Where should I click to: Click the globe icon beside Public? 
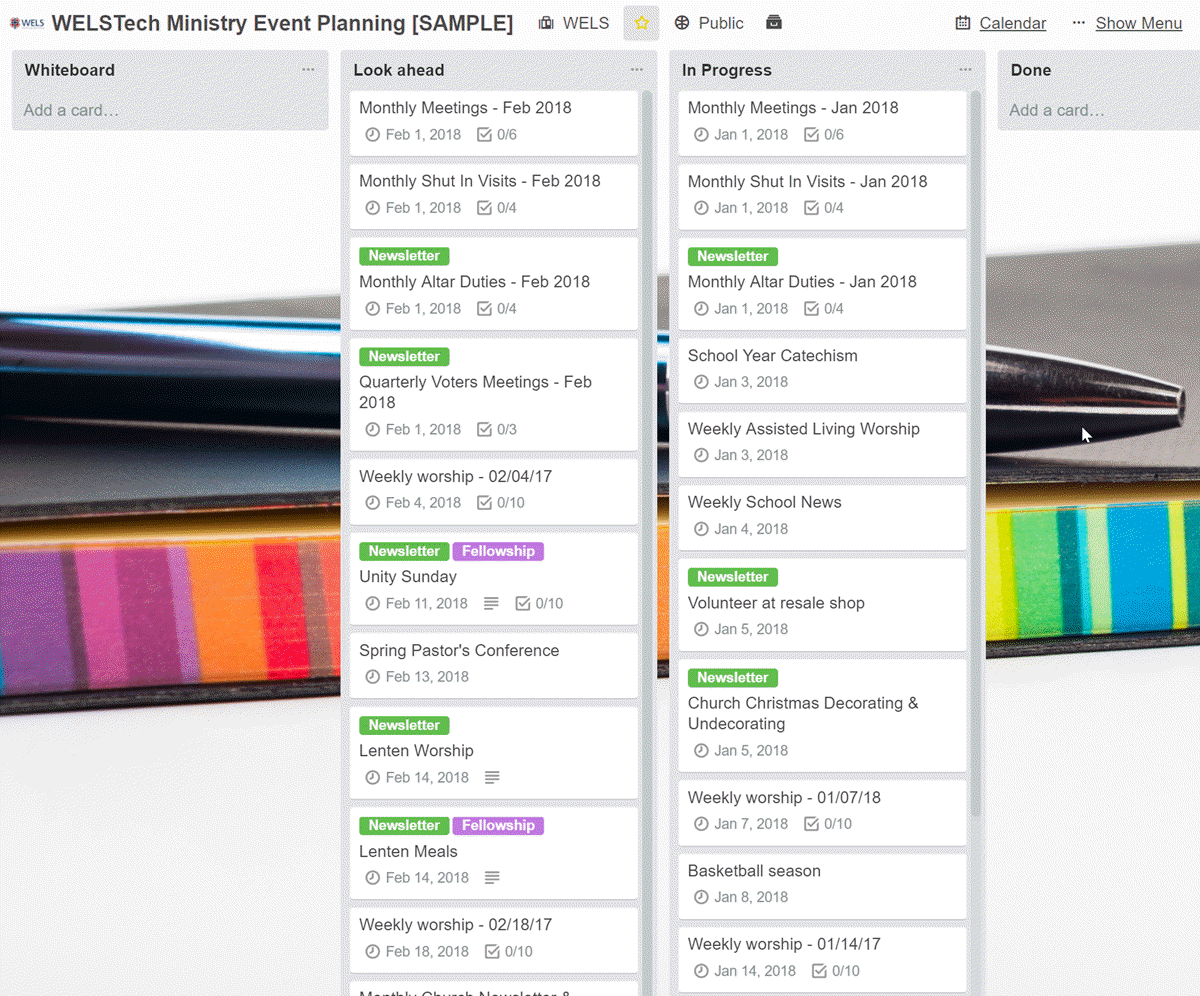click(x=682, y=23)
